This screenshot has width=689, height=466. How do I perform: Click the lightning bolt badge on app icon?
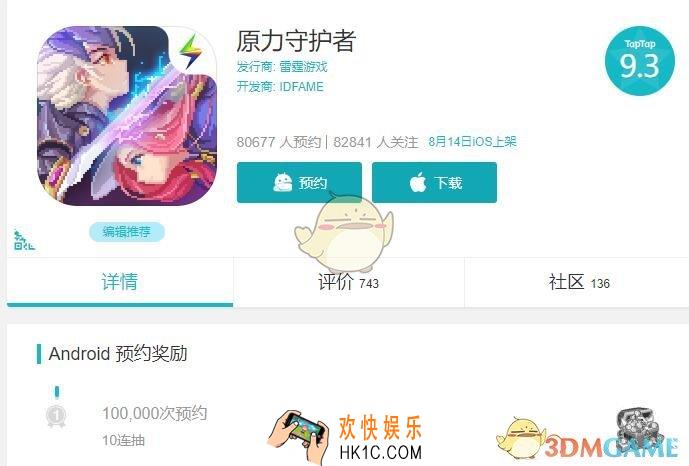click(x=191, y=51)
